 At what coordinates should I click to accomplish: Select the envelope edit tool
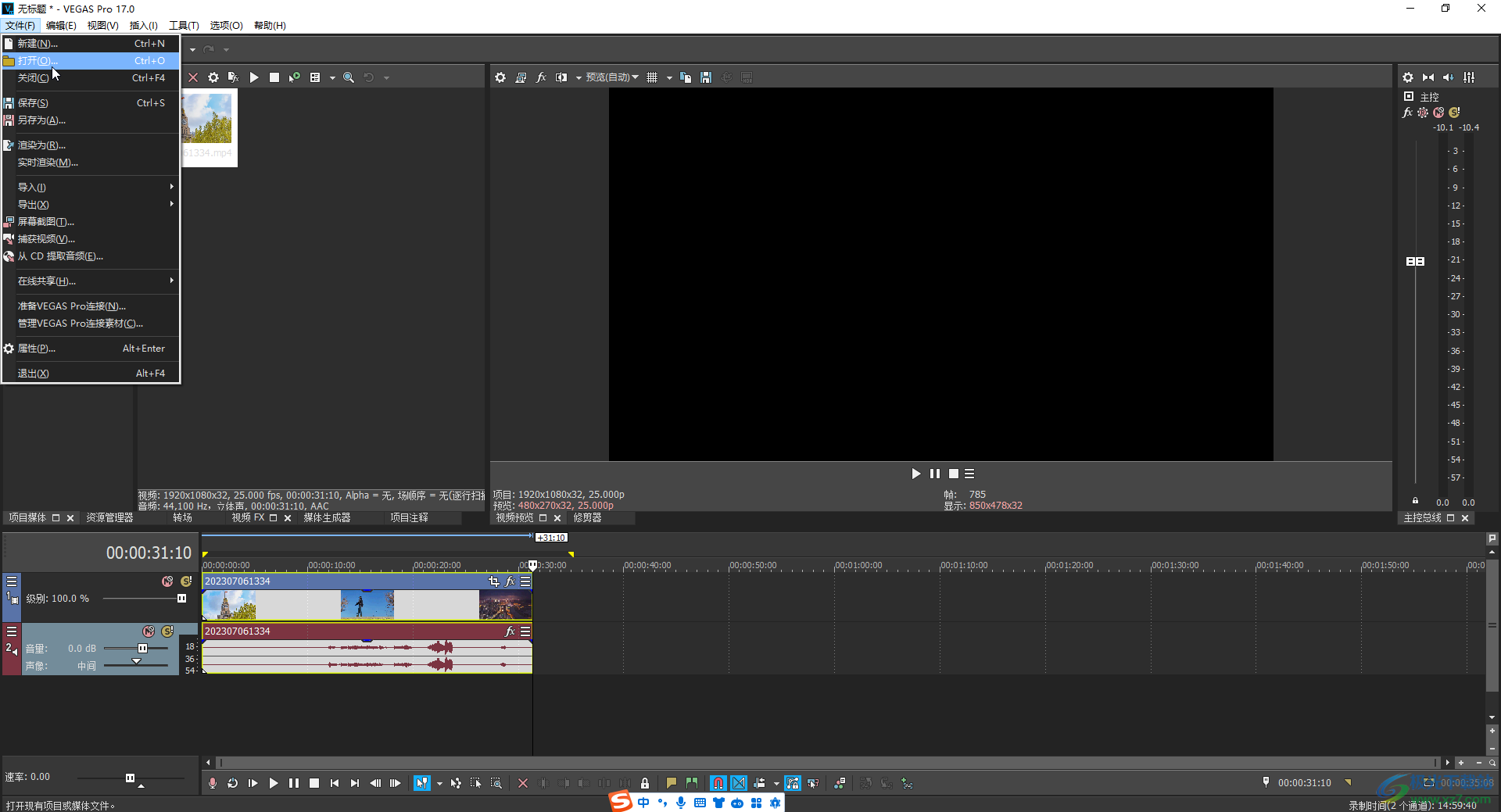click(x=456, y=783)
